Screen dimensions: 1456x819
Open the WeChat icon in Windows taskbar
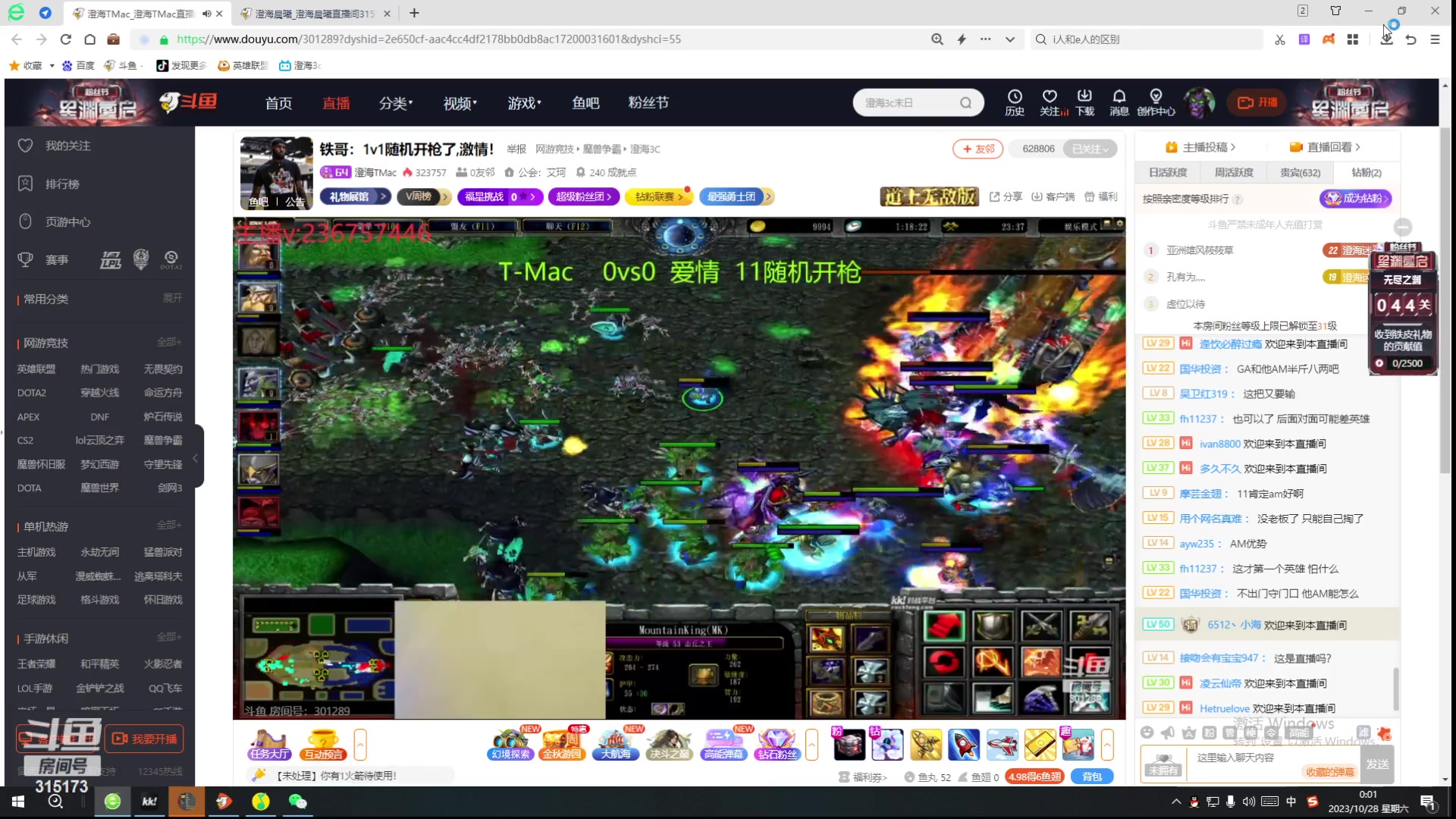(x=297, y=802)
